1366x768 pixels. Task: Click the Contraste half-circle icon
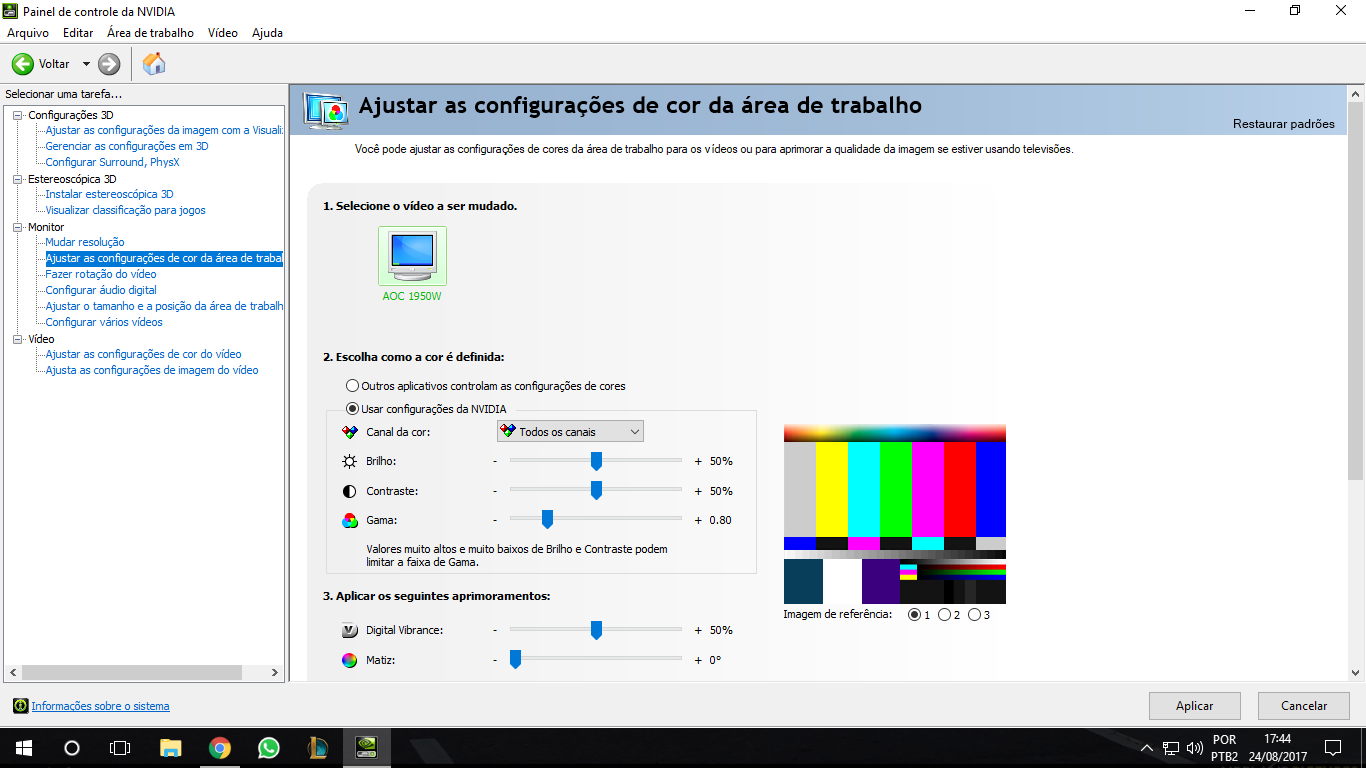[x=349, y=492]
